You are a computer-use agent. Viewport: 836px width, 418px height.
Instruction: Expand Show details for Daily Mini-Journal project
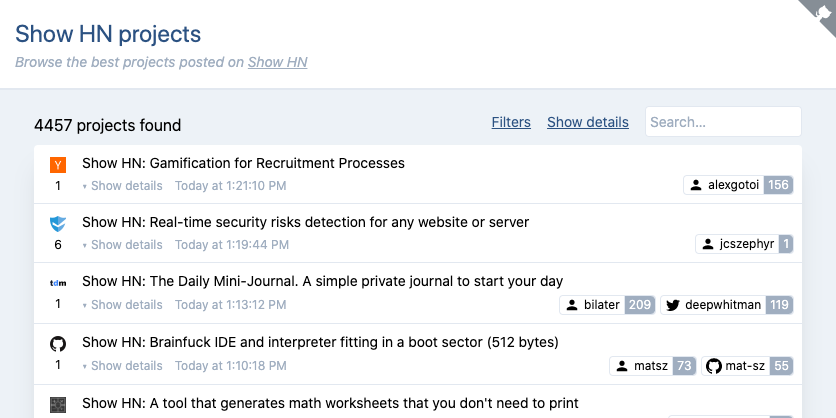122,305
